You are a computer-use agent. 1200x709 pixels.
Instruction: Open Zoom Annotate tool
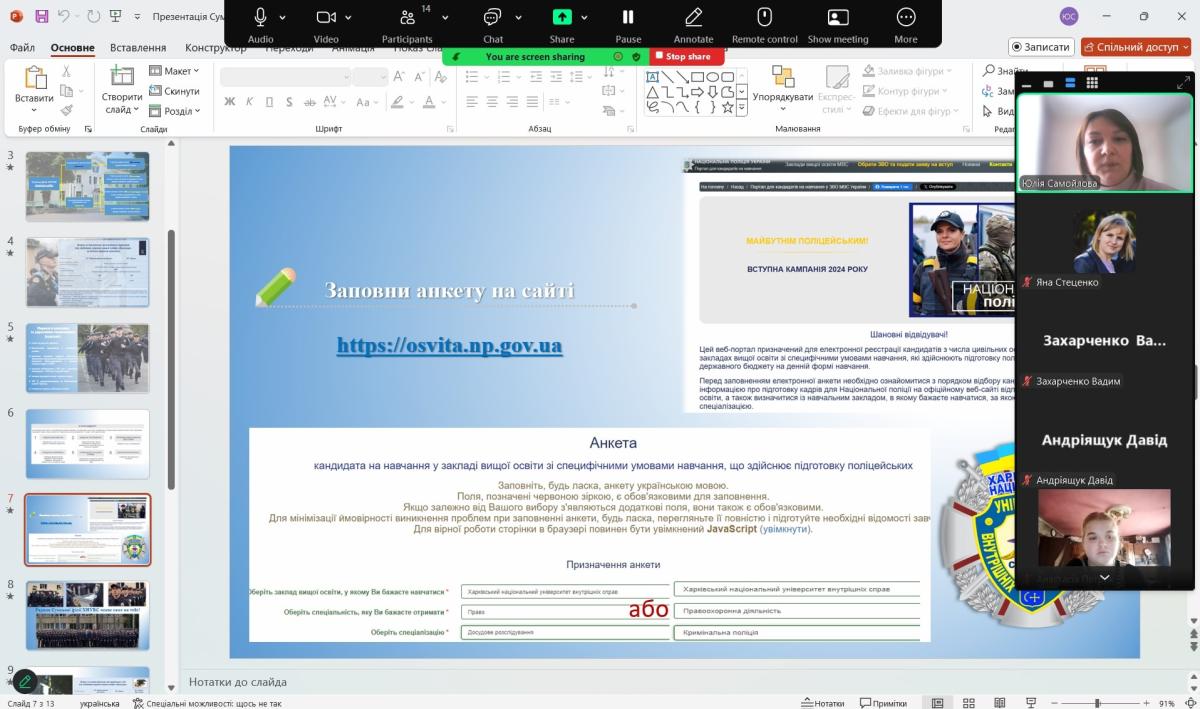click(x=693, y=24)
